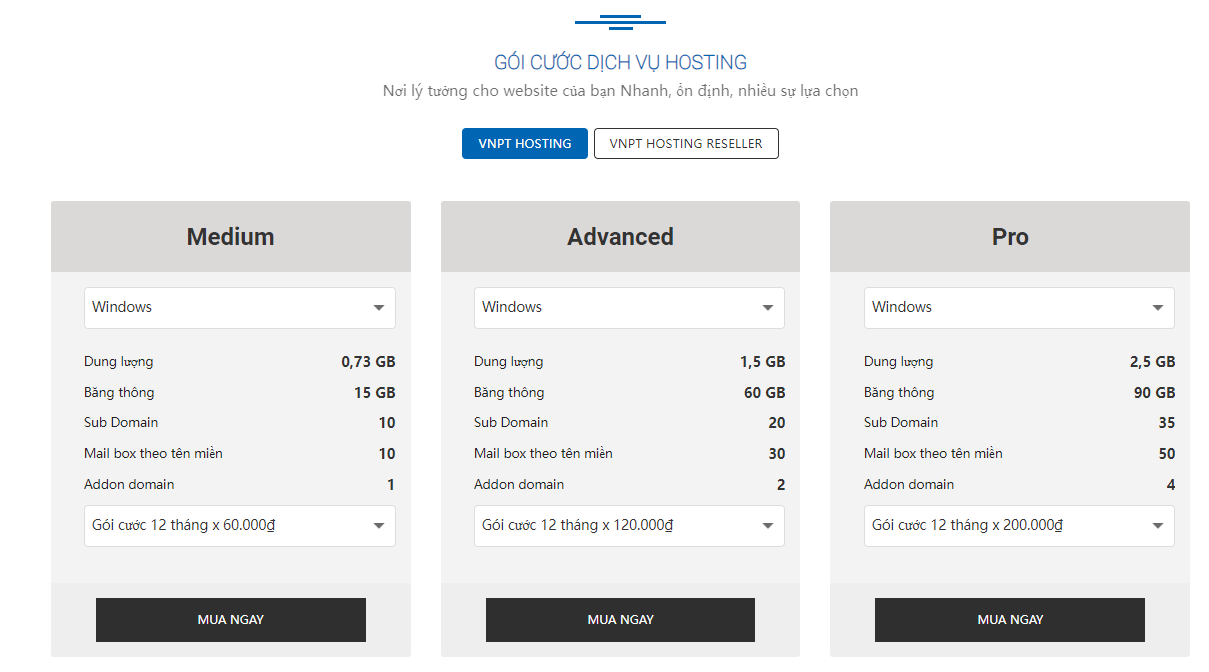
Task: Open the 60.000₫ billing period dropdown
Action: click(240, 526)
